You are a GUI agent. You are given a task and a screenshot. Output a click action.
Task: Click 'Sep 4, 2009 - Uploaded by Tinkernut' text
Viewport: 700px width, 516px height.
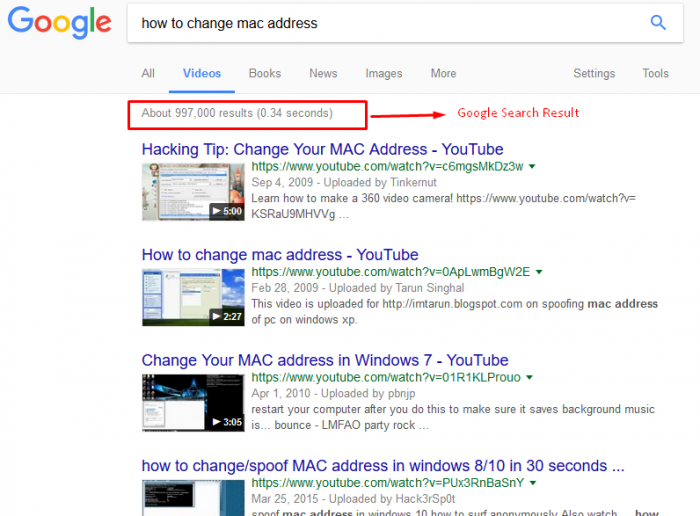coord(344,182)
